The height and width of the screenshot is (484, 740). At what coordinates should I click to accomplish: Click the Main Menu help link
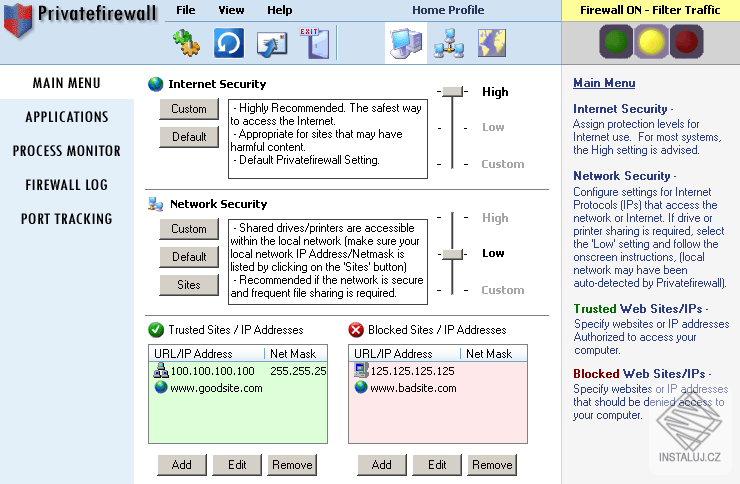click(x=604, y=83)
